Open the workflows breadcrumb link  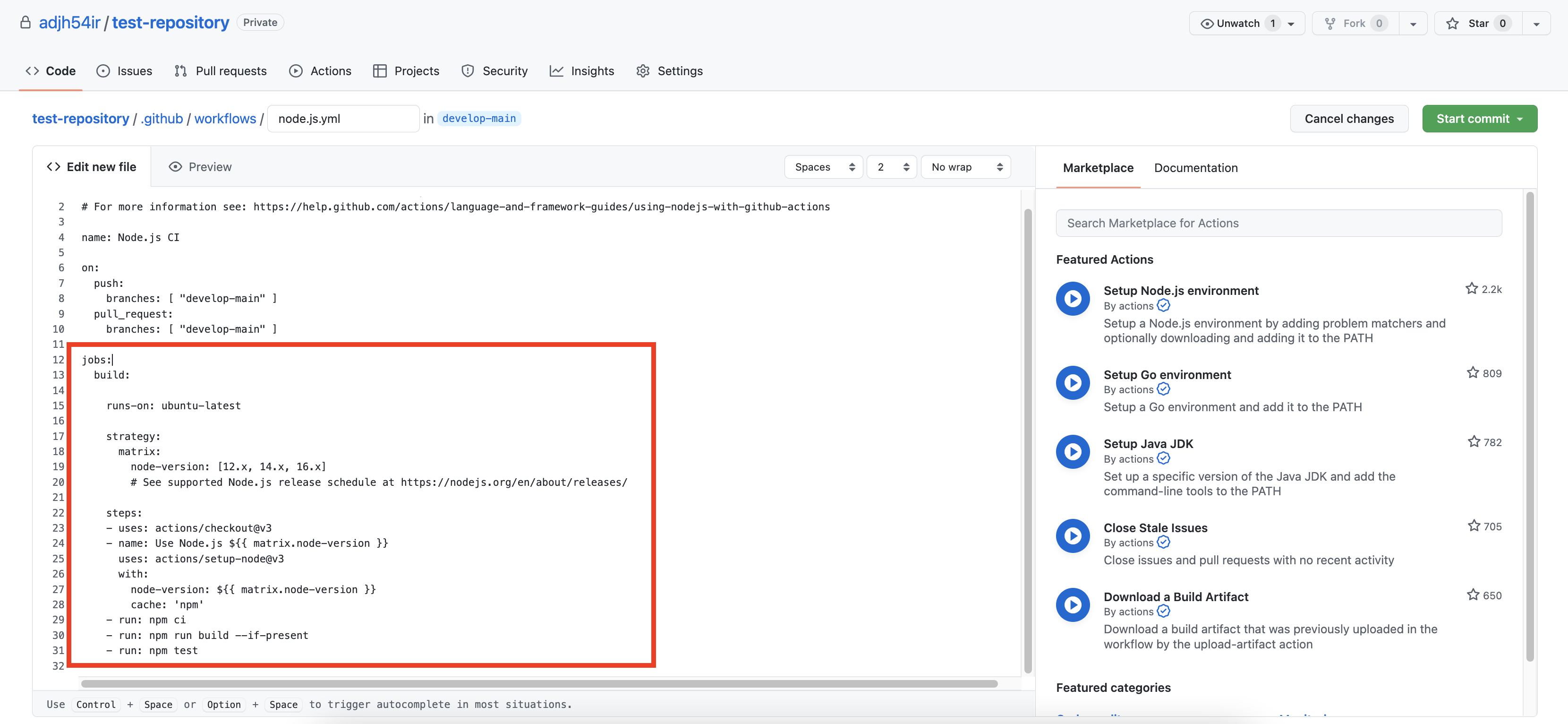[225, 118]
